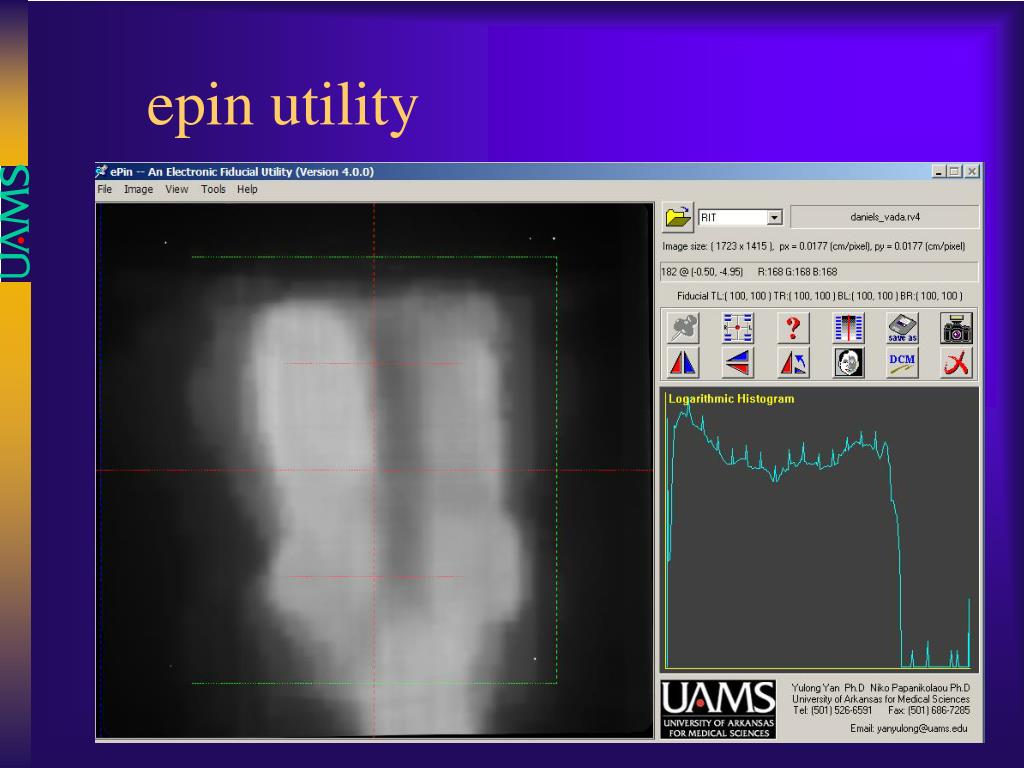Viewport: 1024px width, 768px height.
Task: Capture a snapshot with the camera icon
Action: point(957,327)
